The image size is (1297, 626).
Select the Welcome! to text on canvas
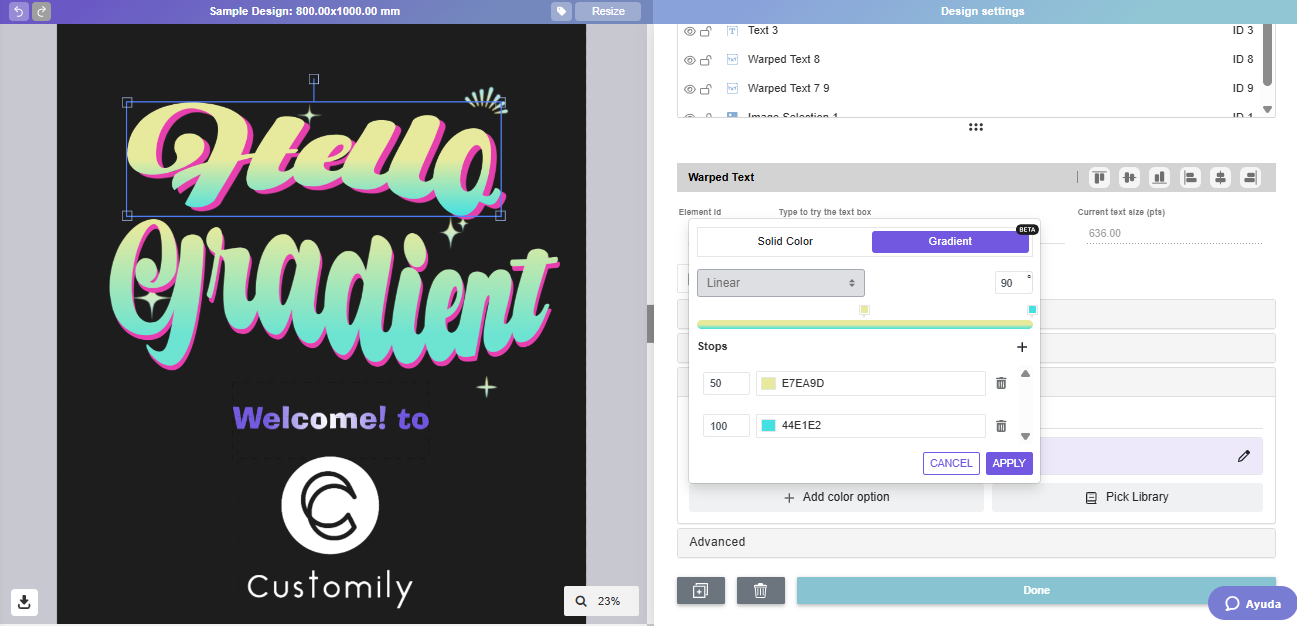click(331, 418)
